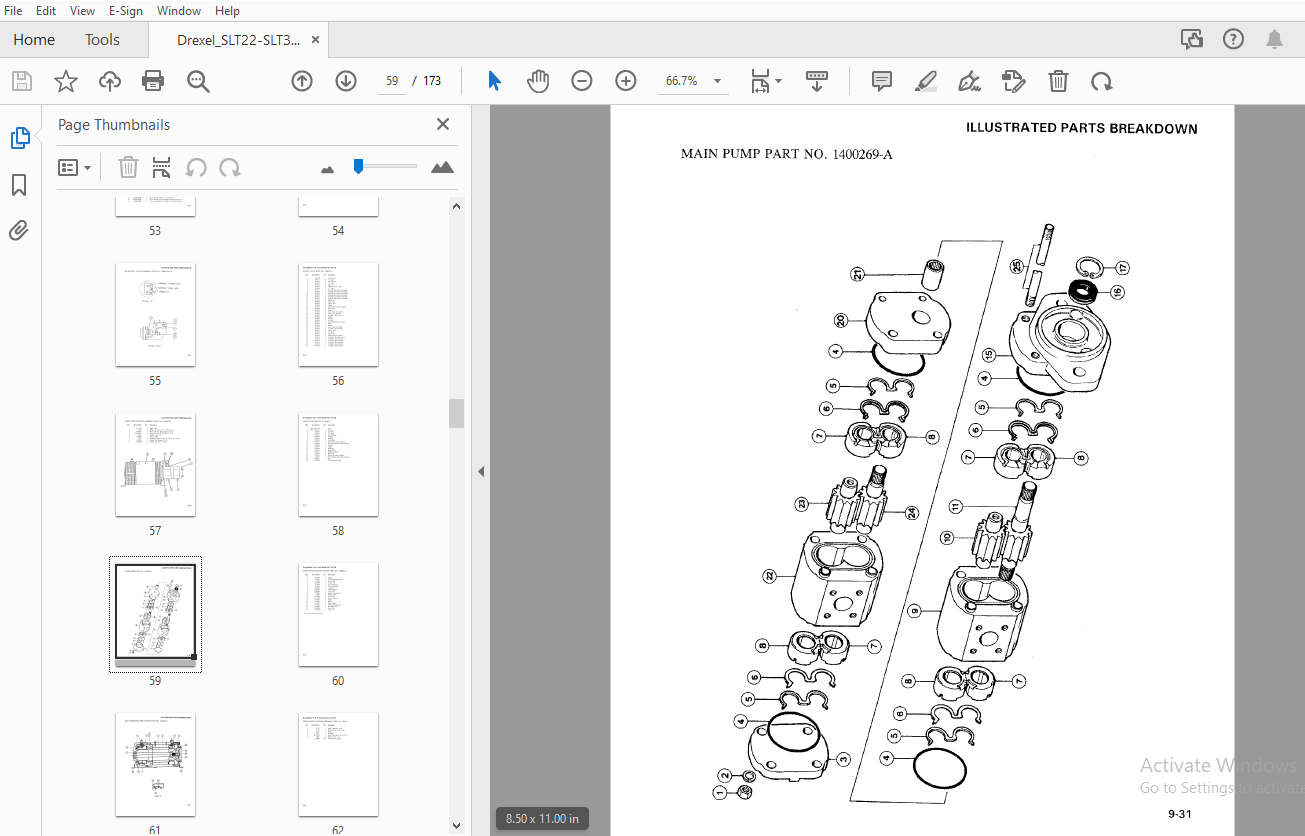Click the 8.50 x 11.00 in page size label
Screen dimensions: 1305x836
click(542, 818)
